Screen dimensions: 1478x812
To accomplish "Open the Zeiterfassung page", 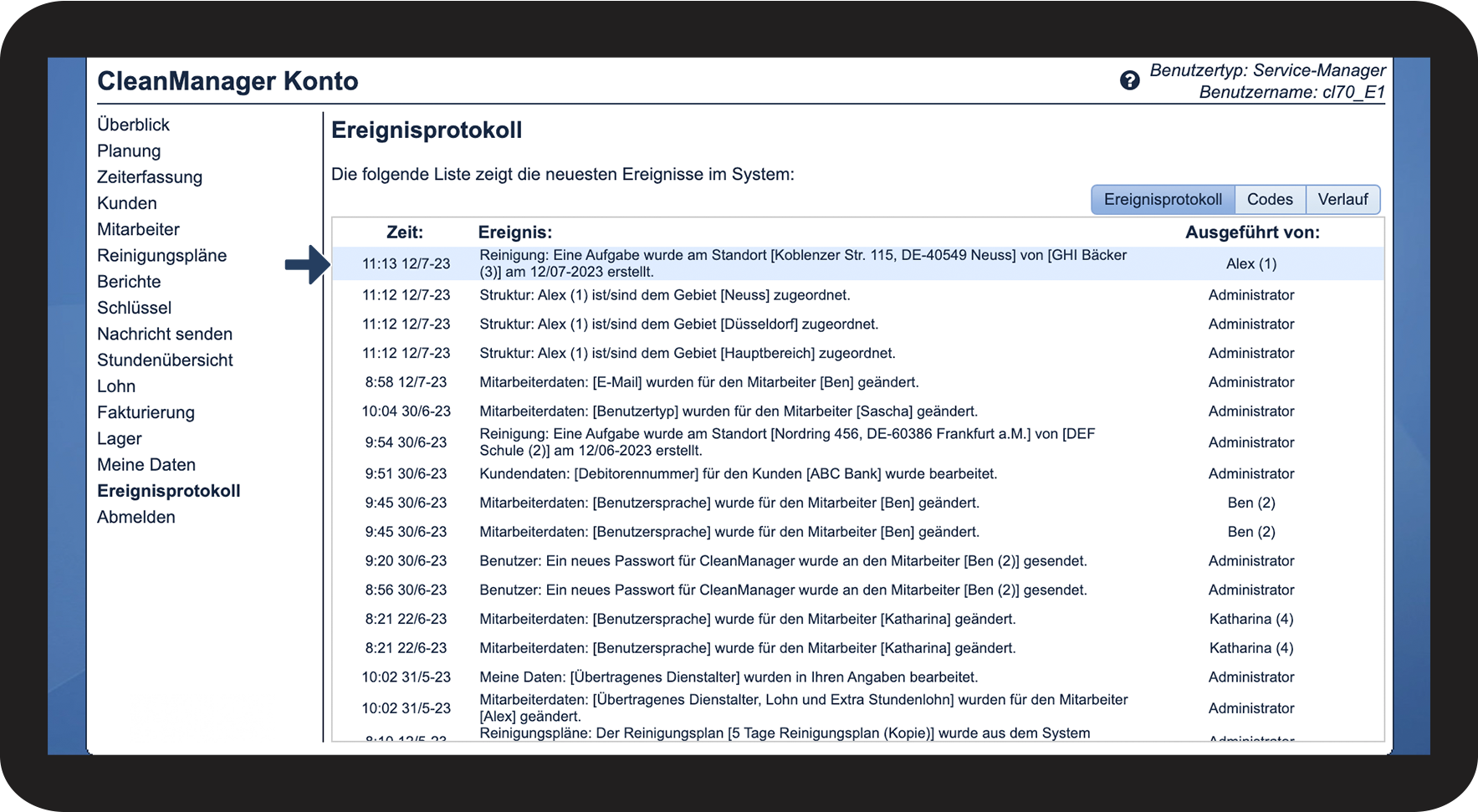I will pos(150,177).
